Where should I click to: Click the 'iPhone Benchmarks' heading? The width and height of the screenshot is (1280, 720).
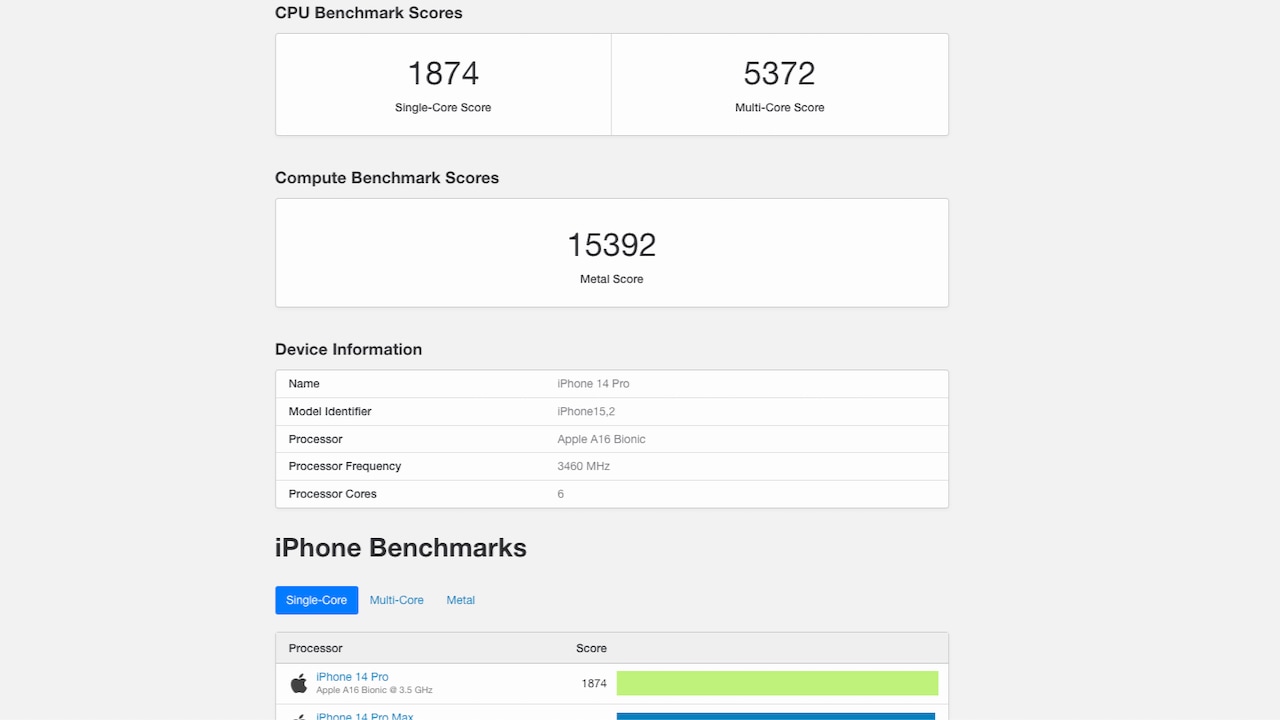click(401, 548)
